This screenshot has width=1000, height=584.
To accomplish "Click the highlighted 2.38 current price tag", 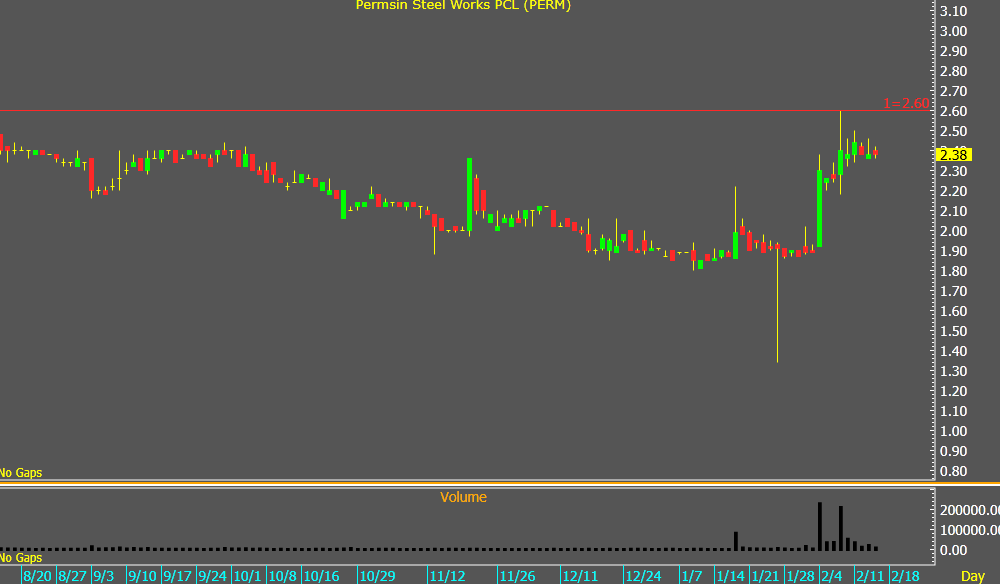I will tap(953, 155).
